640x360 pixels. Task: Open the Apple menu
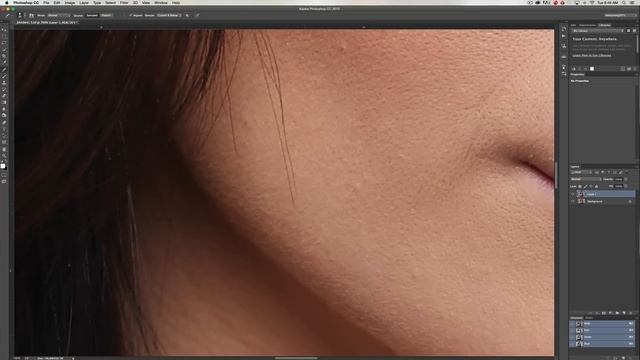(x=7, y=2)
